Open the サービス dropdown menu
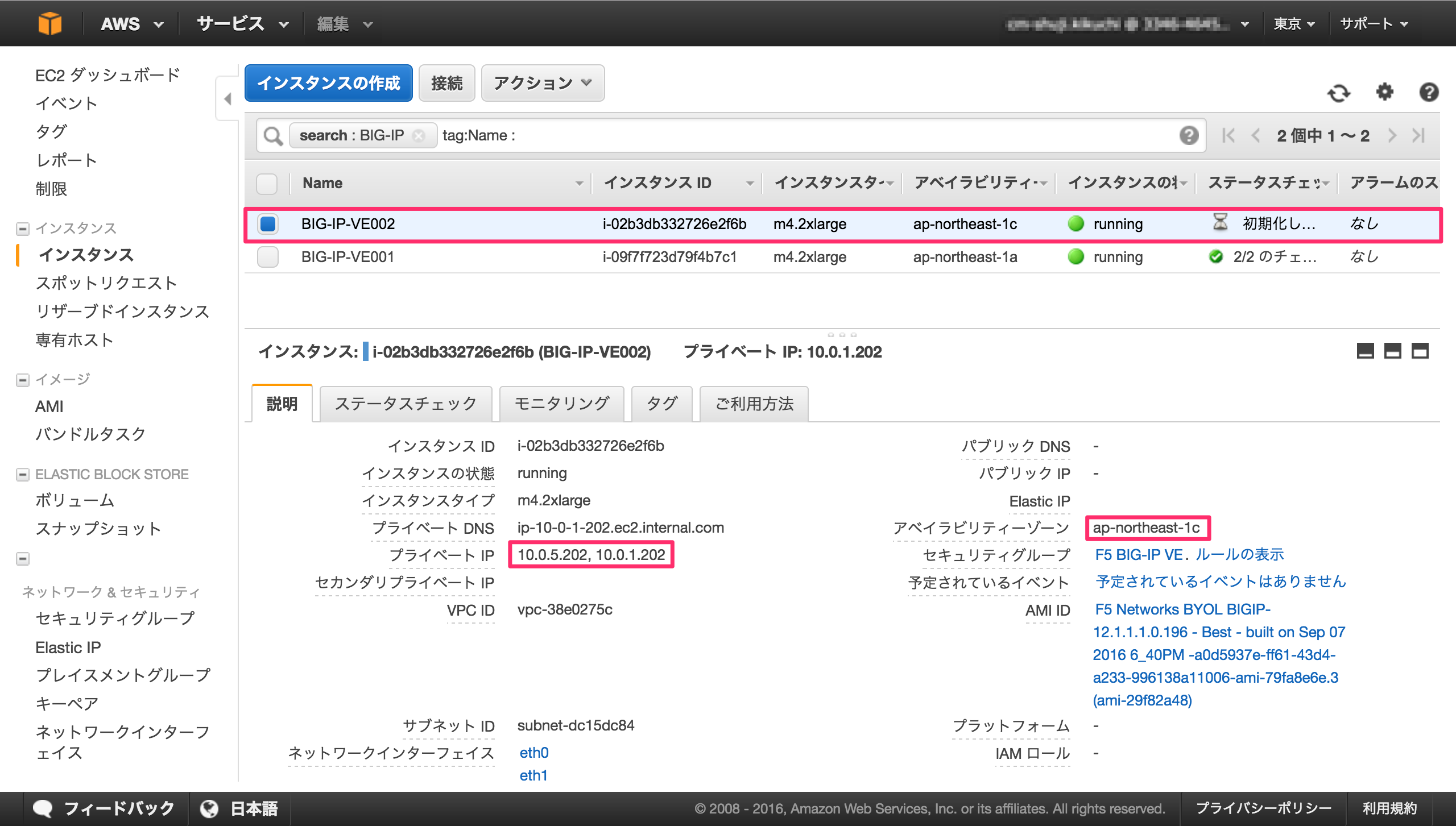1456x826 pixels. (x=243, y=24)
